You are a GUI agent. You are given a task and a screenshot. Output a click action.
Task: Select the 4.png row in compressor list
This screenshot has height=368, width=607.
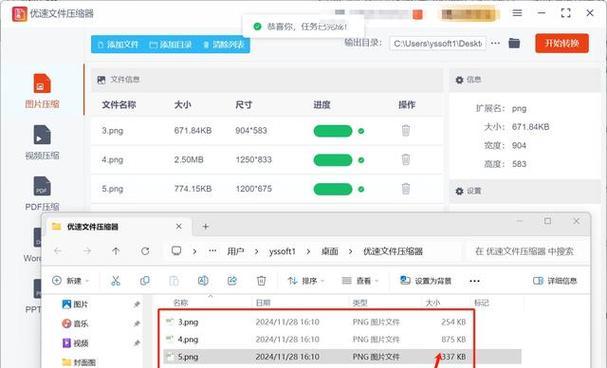tap(267, 160)
